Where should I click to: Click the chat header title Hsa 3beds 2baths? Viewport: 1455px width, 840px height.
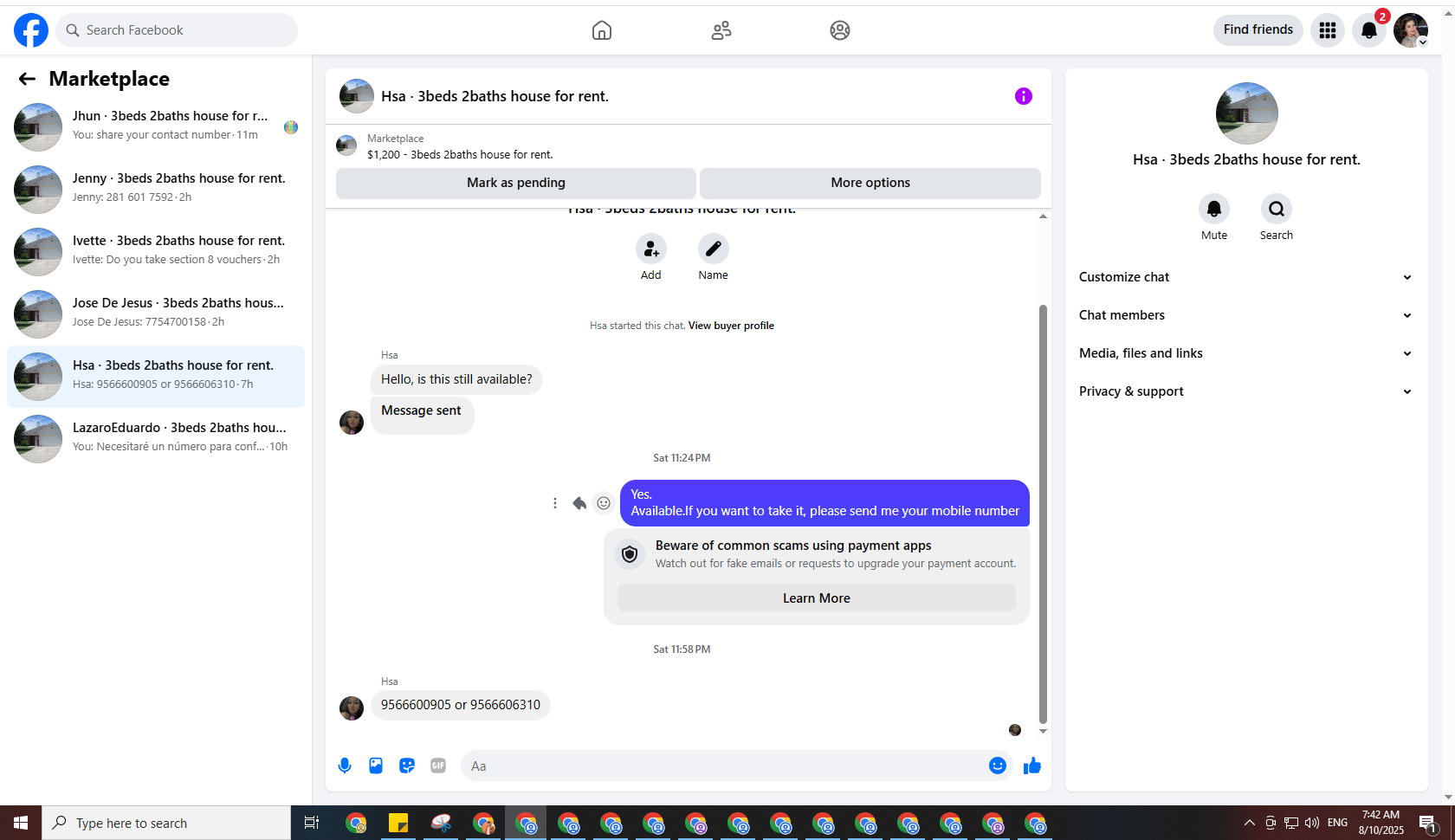[x=495, y=96]
